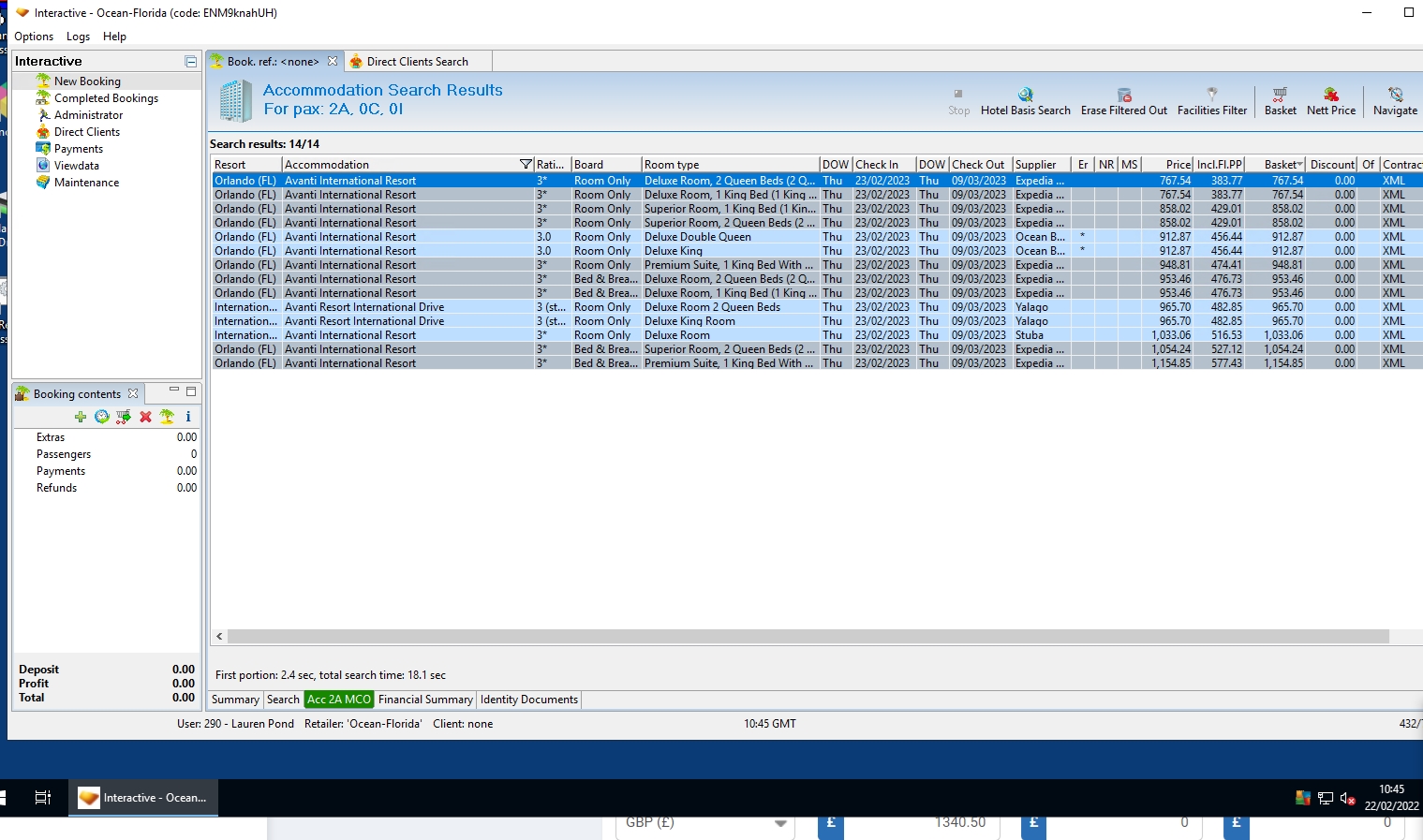Click the Interactive - Ocean taskbar button
Viewport: 1423px width, 840px height.
pos(143,798)
